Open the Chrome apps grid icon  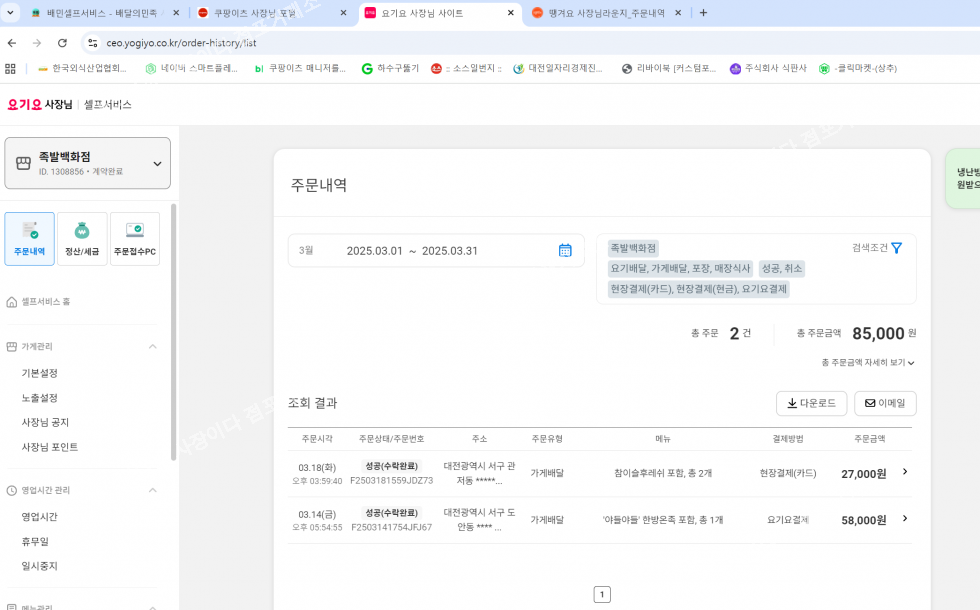point(11,68)
